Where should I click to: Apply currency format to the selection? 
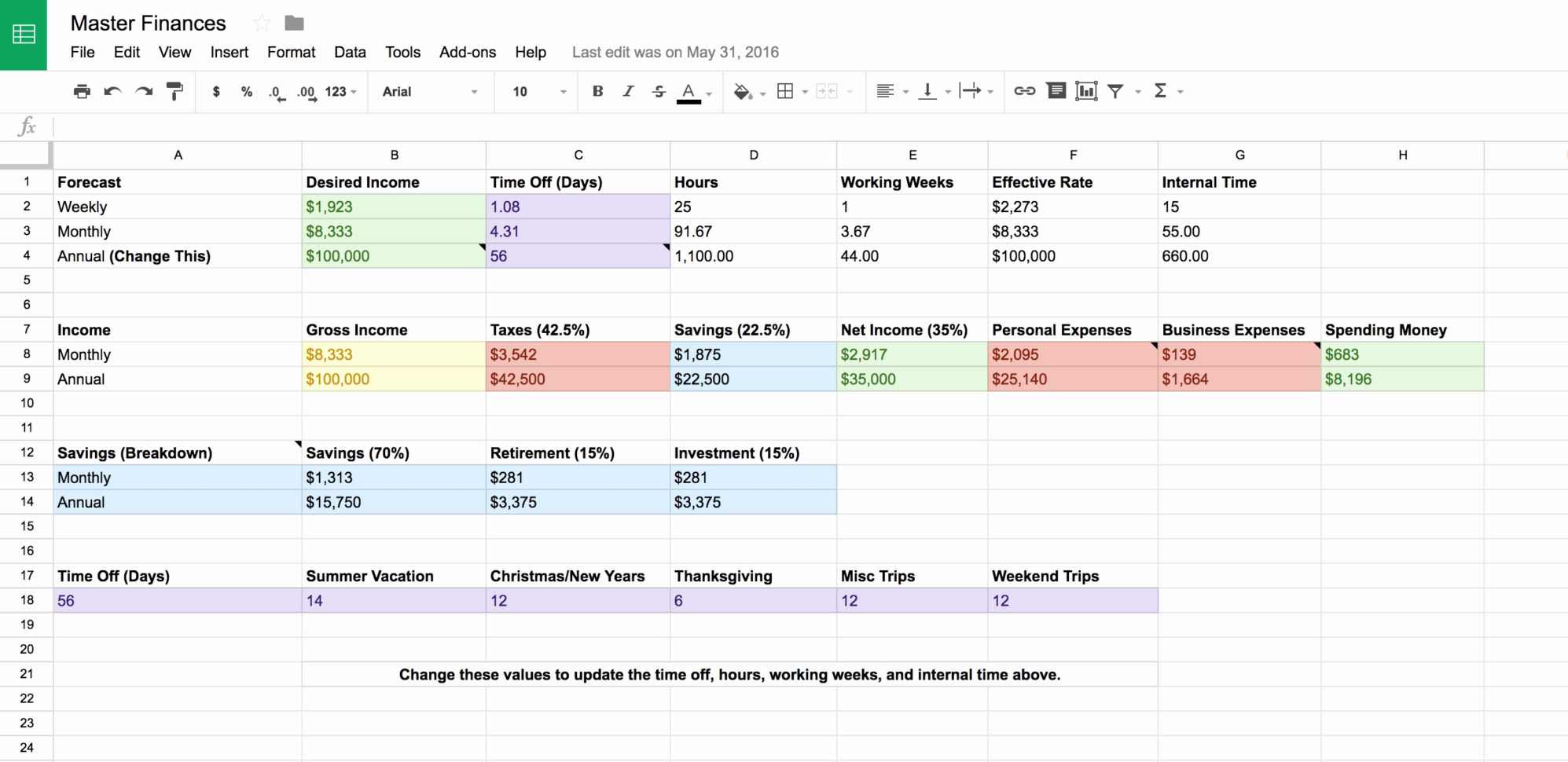tap(216, 91)
